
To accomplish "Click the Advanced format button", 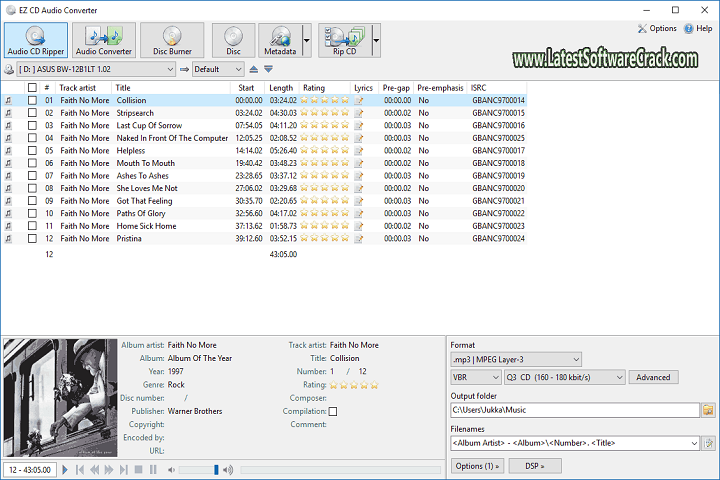I will 653,377.
